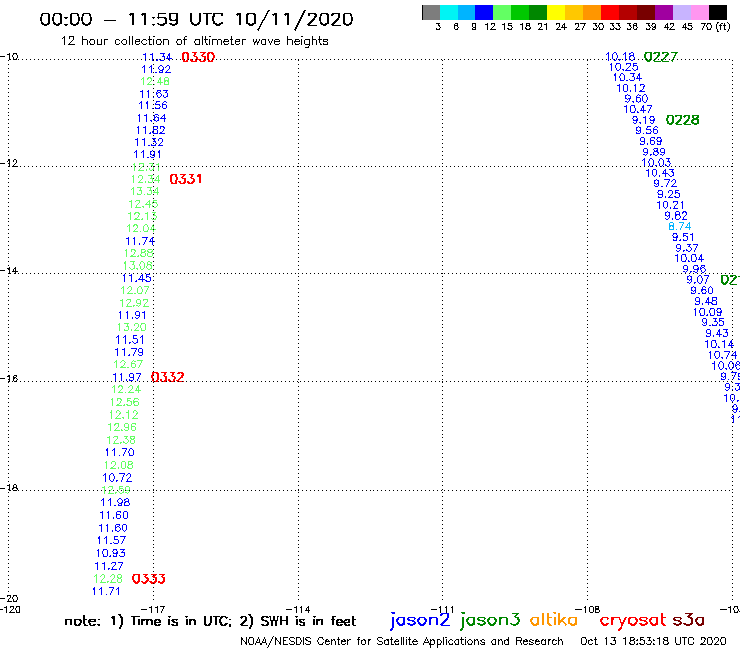Click the wave height value 9.07
This screenshot has height=650, width=740.
tap(698, 279)
